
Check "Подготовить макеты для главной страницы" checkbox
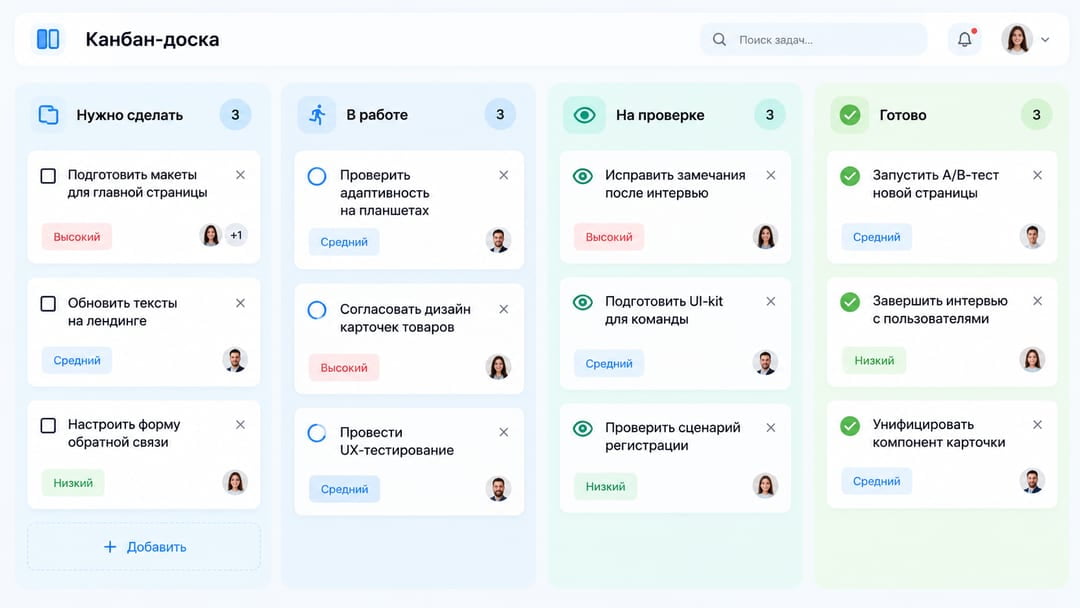pos(48,176)
